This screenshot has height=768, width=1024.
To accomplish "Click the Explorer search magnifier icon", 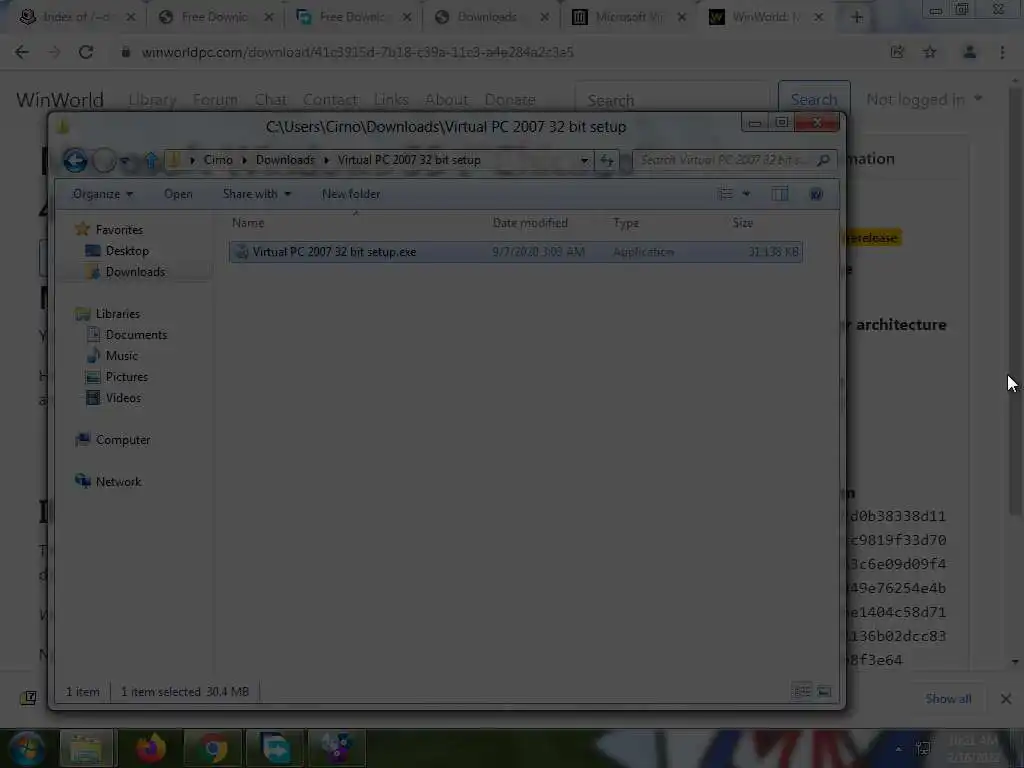I will coord(824,160).
